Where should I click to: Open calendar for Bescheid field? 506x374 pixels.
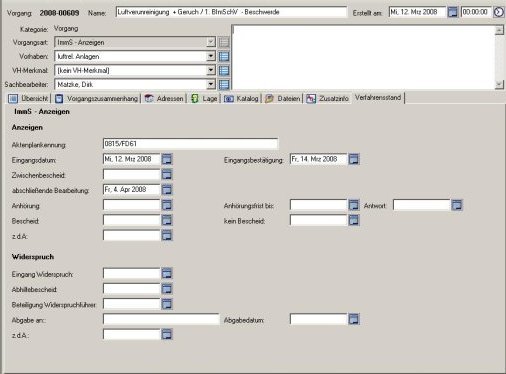167,220
